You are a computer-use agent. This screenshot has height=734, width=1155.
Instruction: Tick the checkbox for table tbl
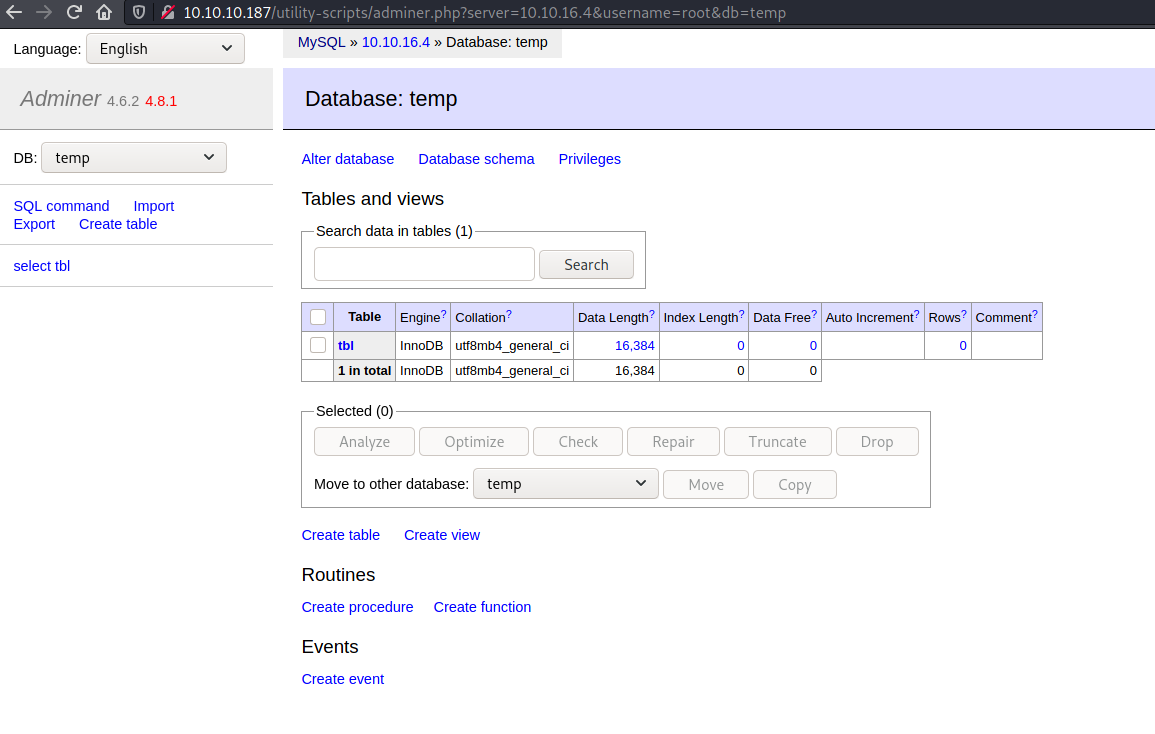[318, 345]
